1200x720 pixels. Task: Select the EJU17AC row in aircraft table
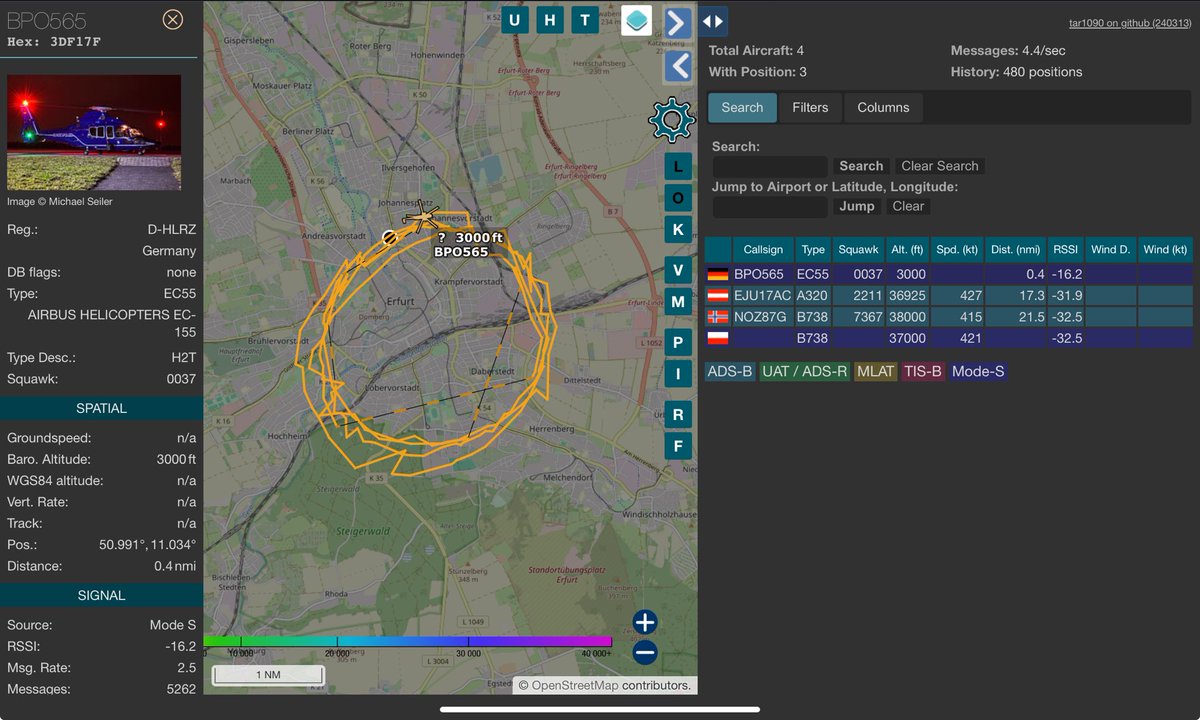949,296
